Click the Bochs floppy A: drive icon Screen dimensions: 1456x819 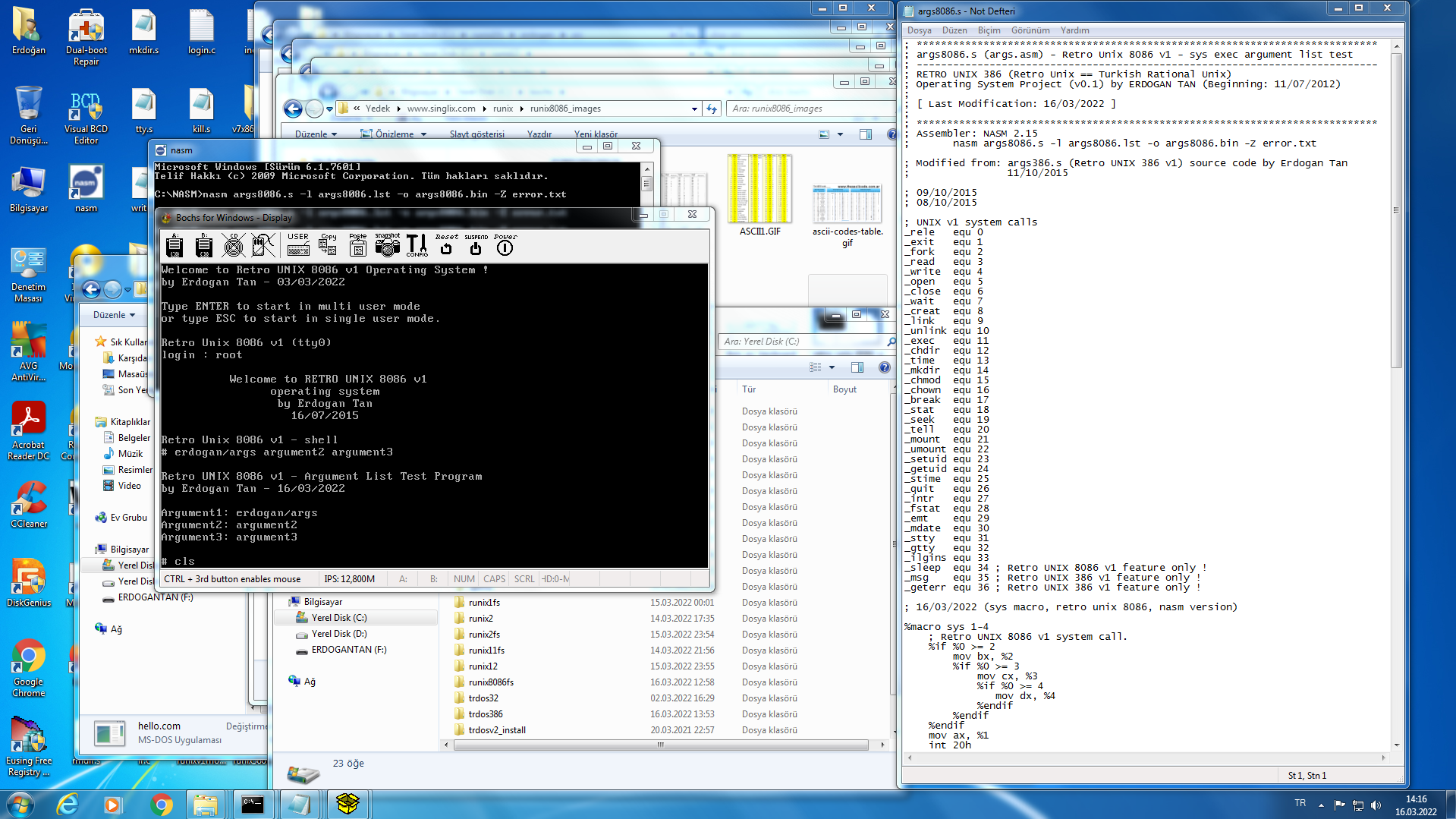click(x=175, y=245)
